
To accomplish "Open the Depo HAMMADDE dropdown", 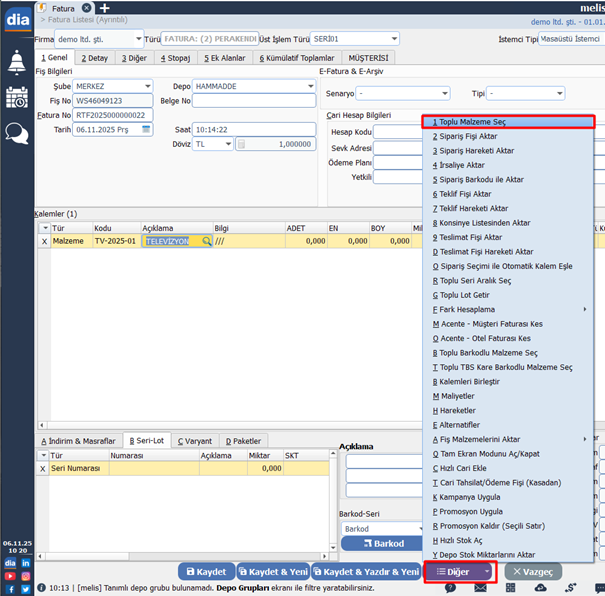I will pos(309,86).
